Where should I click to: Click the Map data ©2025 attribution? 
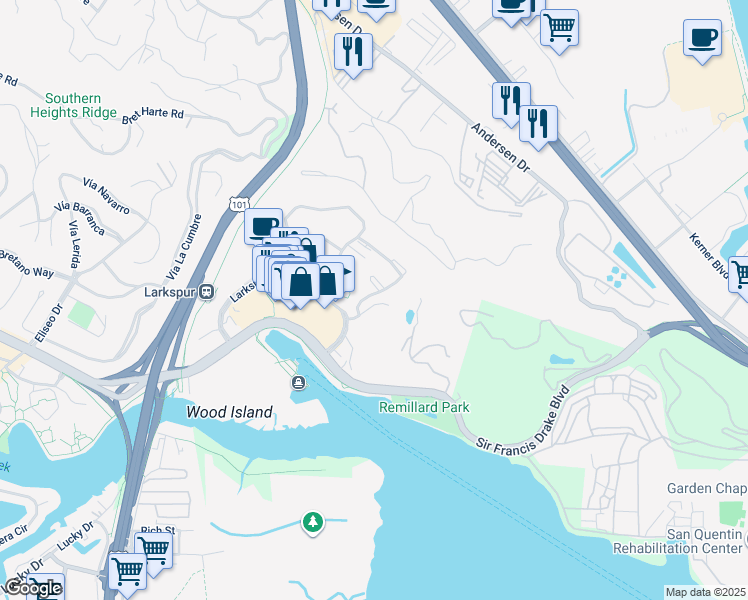click(705, 592)
